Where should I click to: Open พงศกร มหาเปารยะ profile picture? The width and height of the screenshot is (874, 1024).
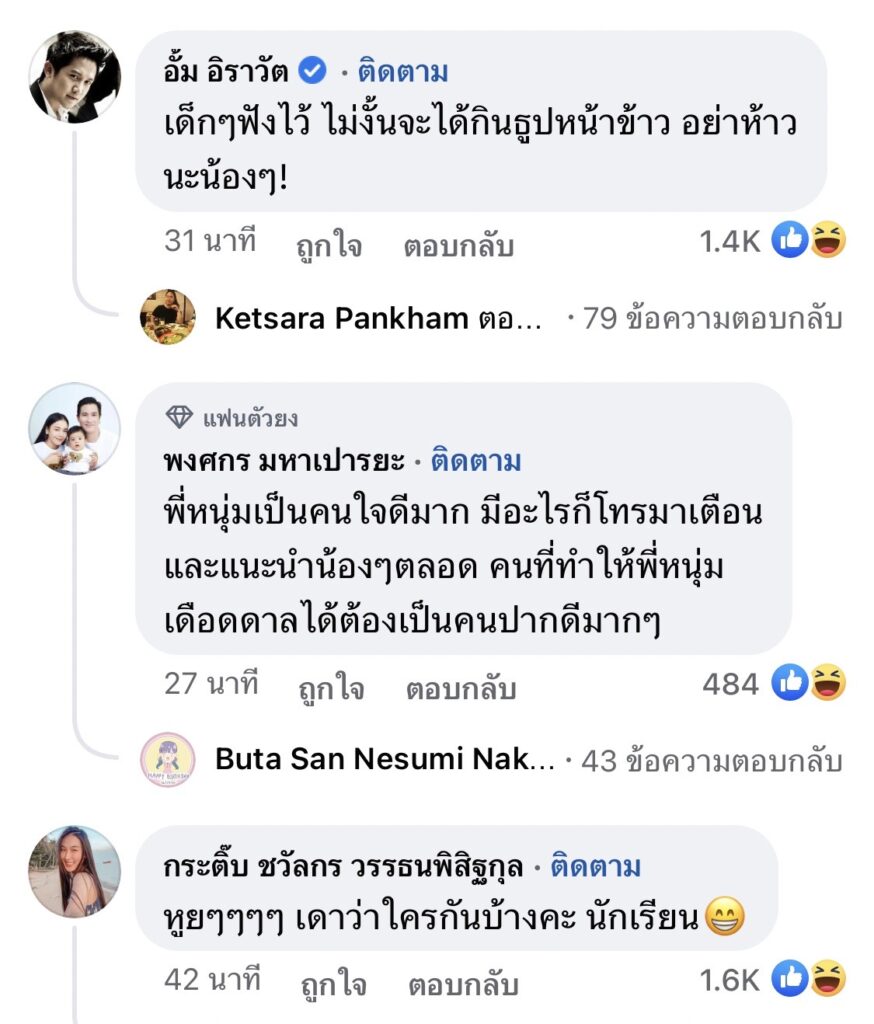74,429
